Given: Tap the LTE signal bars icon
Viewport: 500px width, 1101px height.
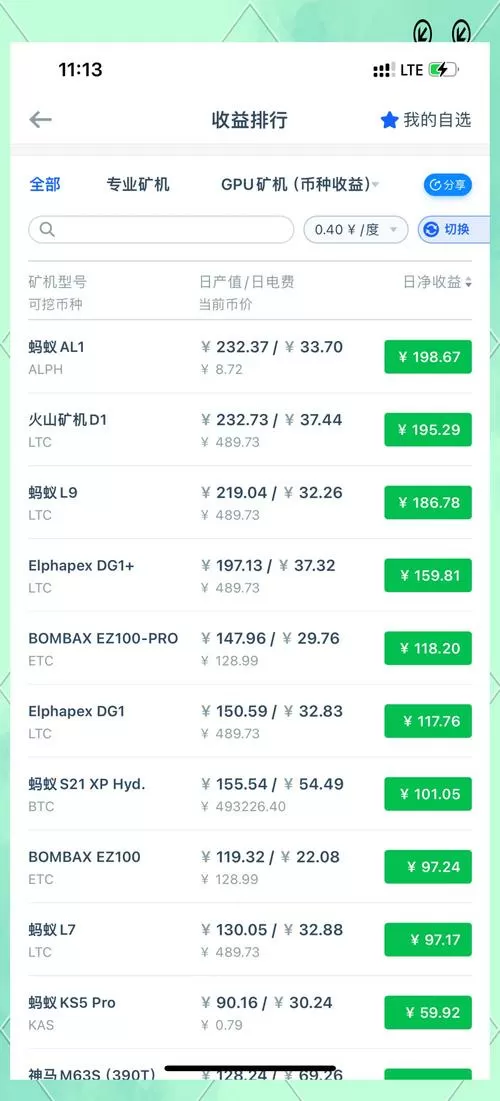Looking at the screenshot, I should point(383,70).
